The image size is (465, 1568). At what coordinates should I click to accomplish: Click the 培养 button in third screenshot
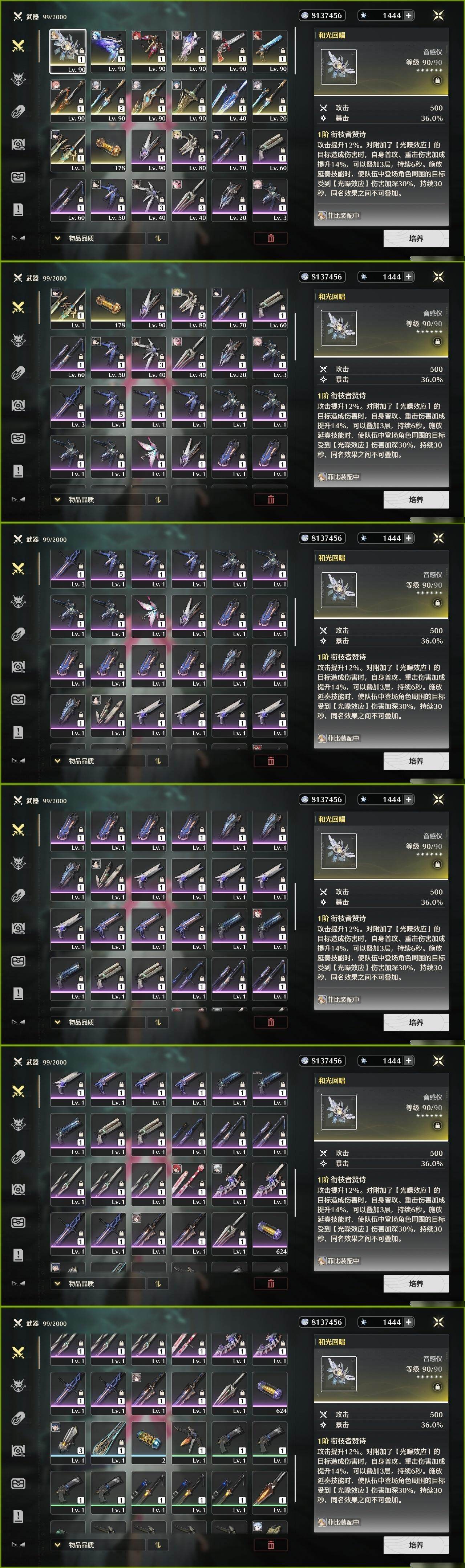click(416, 761)
